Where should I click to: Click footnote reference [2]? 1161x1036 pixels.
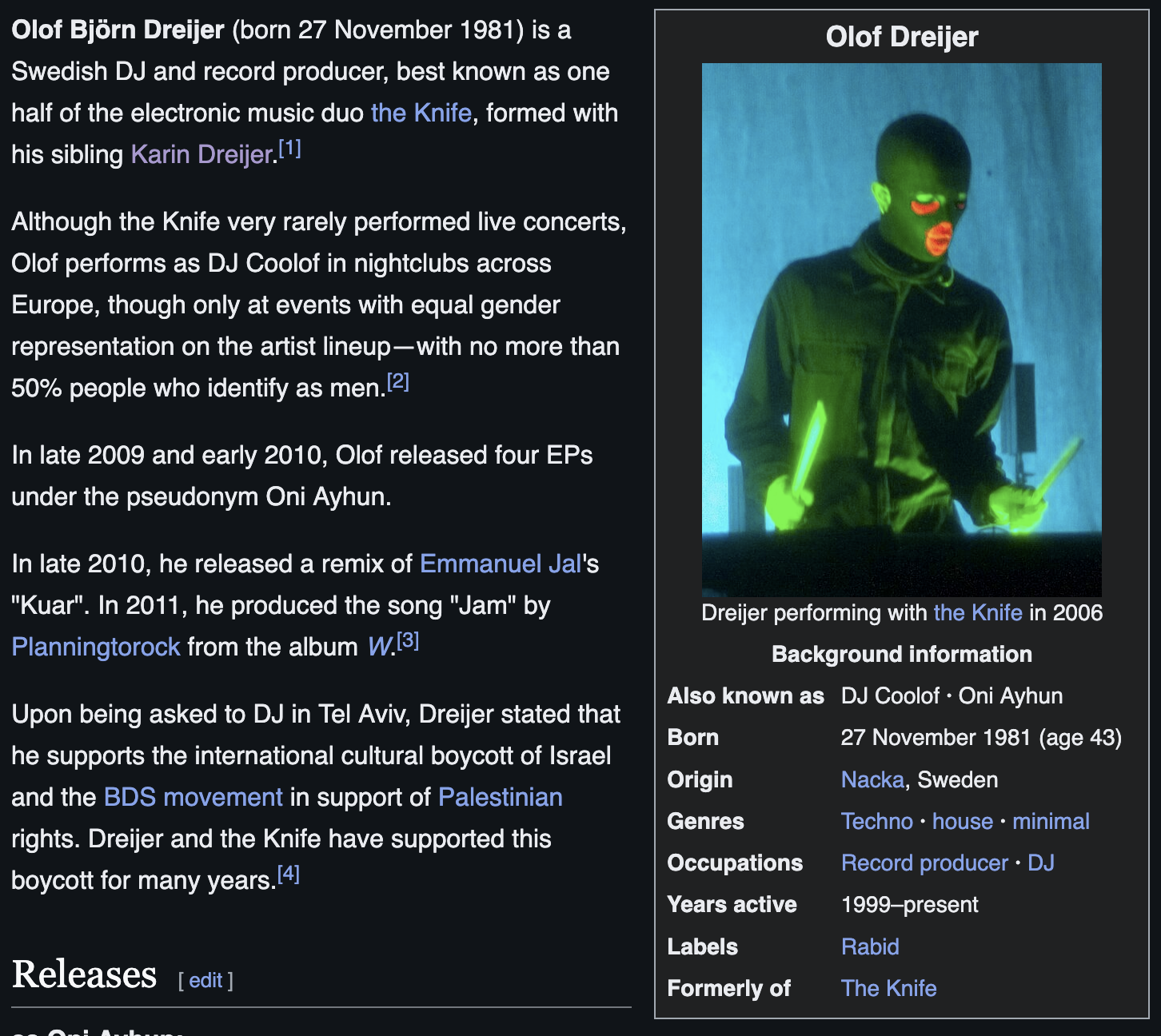397,380
